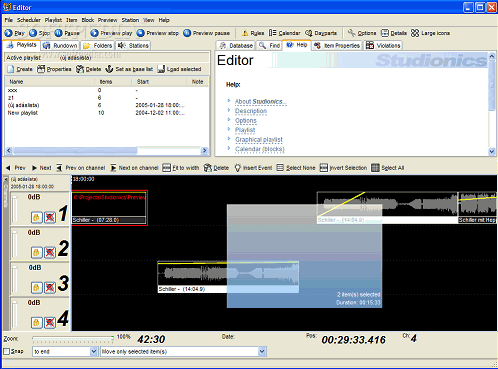Image resolution: width=498 pixels, height=369 pixels.
Task: Adjust channel 3 volume fader
Action: coord(15,279)
